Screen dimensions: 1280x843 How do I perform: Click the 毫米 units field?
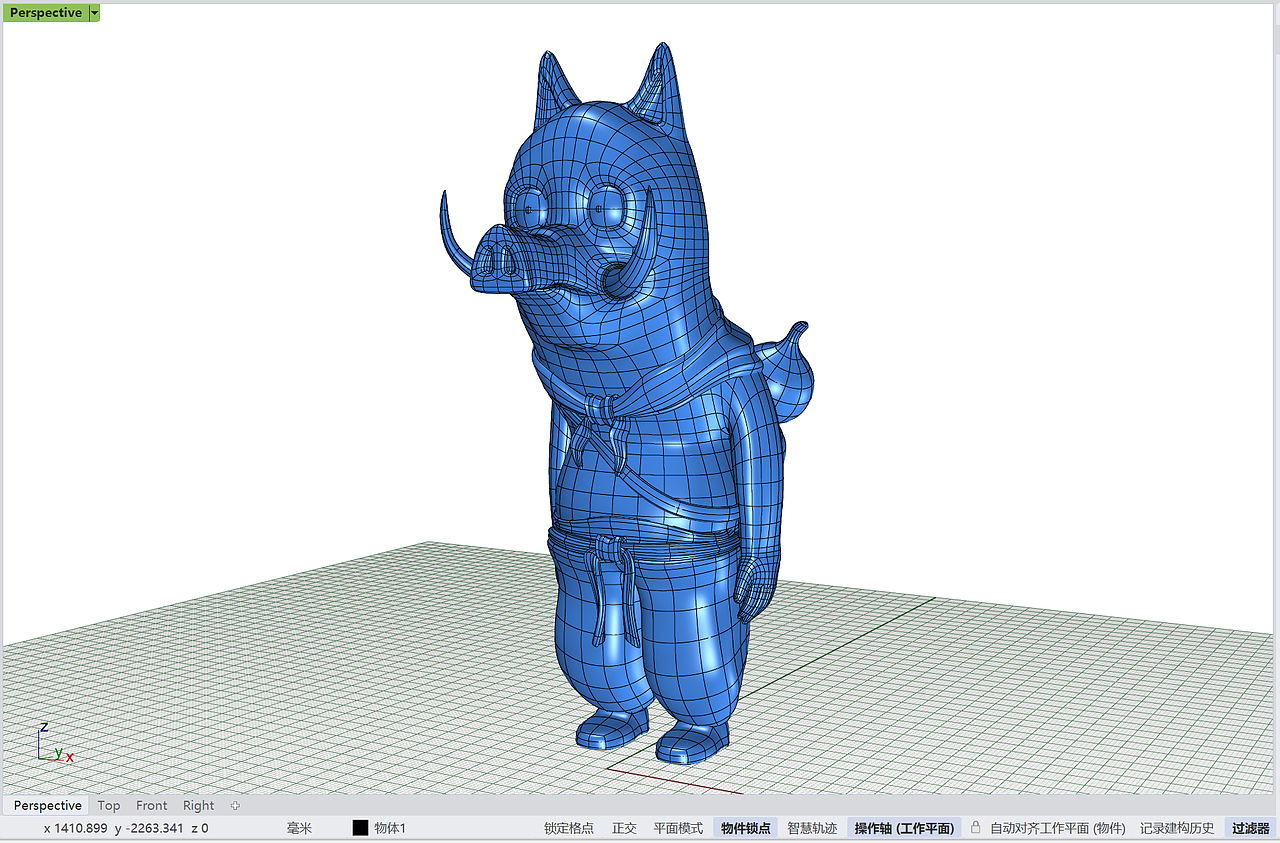click(299, 828)
